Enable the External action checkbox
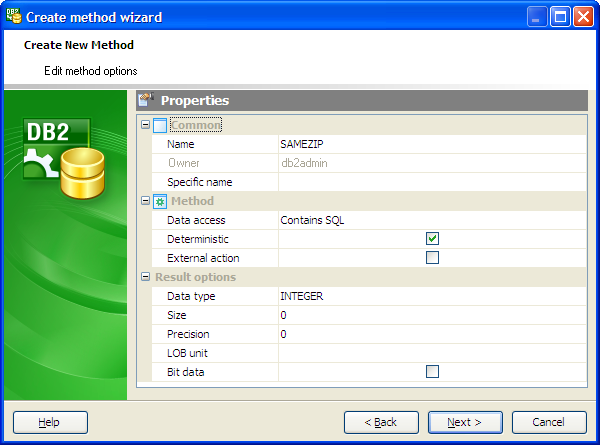 tap(432, 258)
